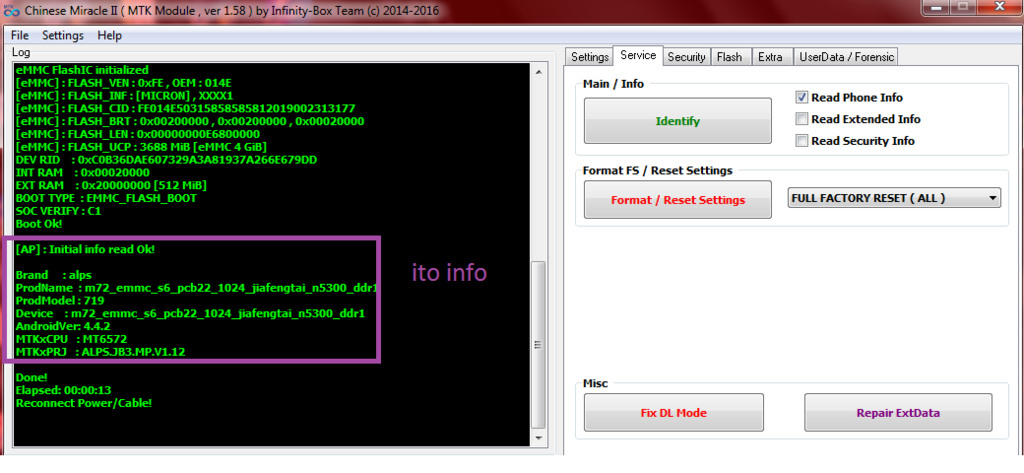Open the Extra tab

tap(769, 57)
